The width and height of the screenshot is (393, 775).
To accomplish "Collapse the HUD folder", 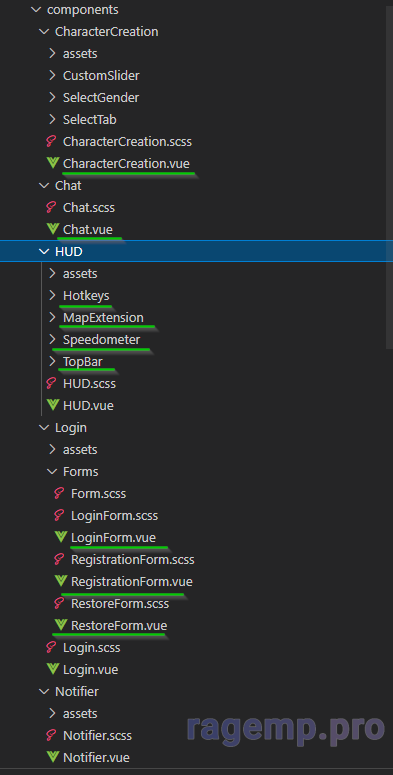I will [x=44, y=252].
